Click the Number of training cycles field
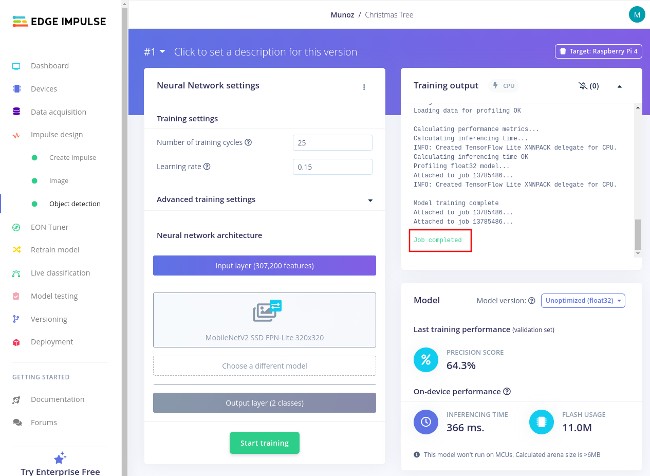 [333, 143]
